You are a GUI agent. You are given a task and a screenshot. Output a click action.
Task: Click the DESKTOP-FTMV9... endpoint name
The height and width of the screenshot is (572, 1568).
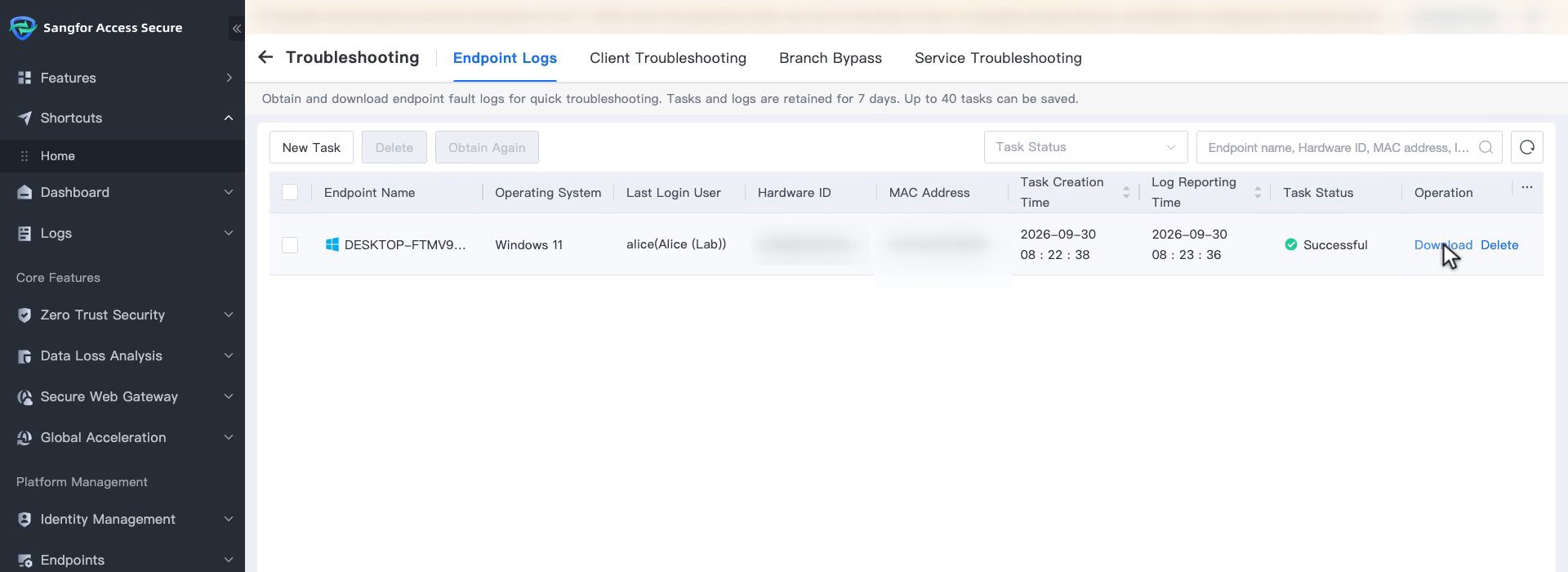[405, 244]
